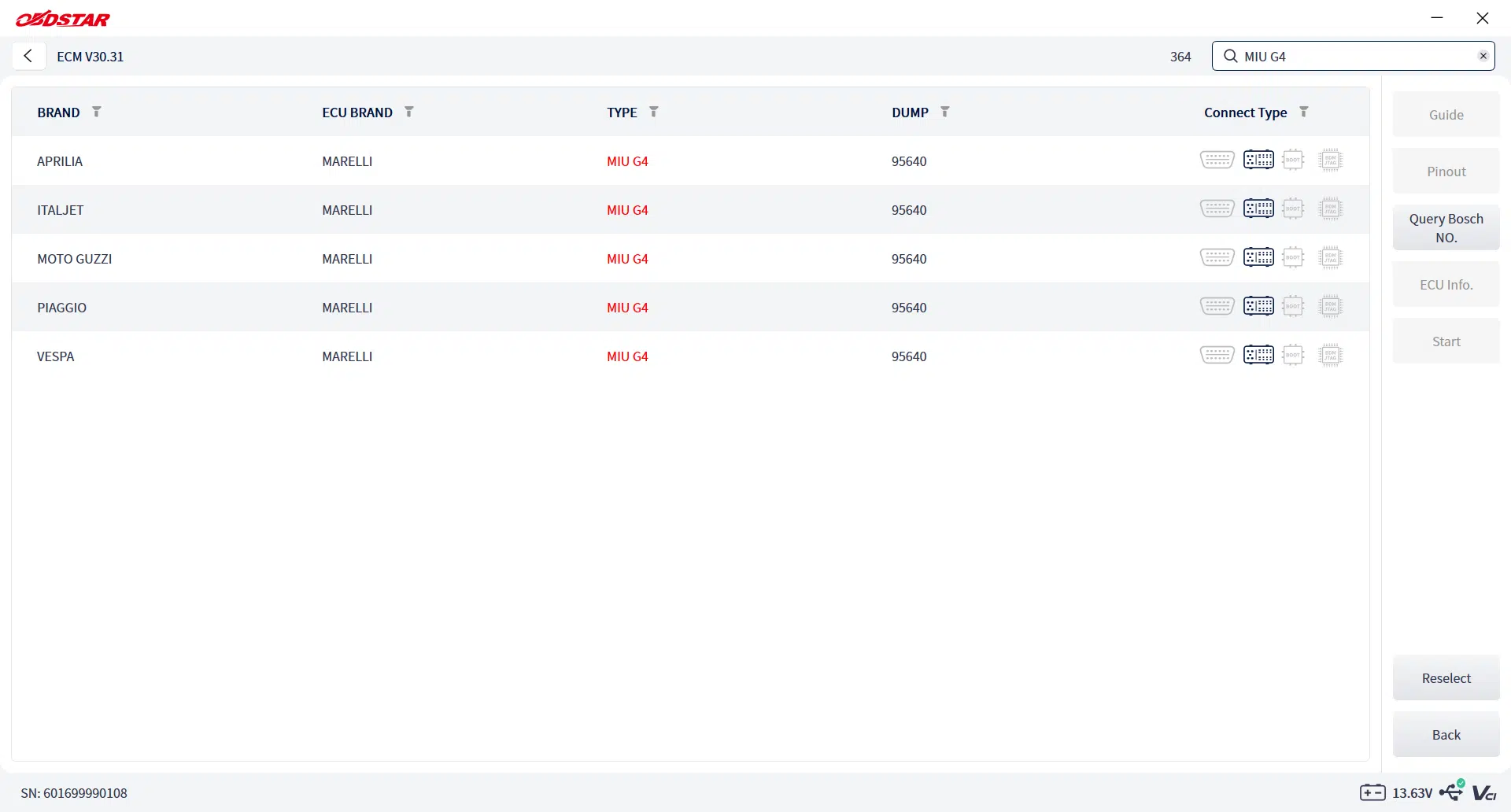Select the APRILIA brand cell
This screenshot has height=812, width=1511.
pyautogui.click(x=60, y=161)
